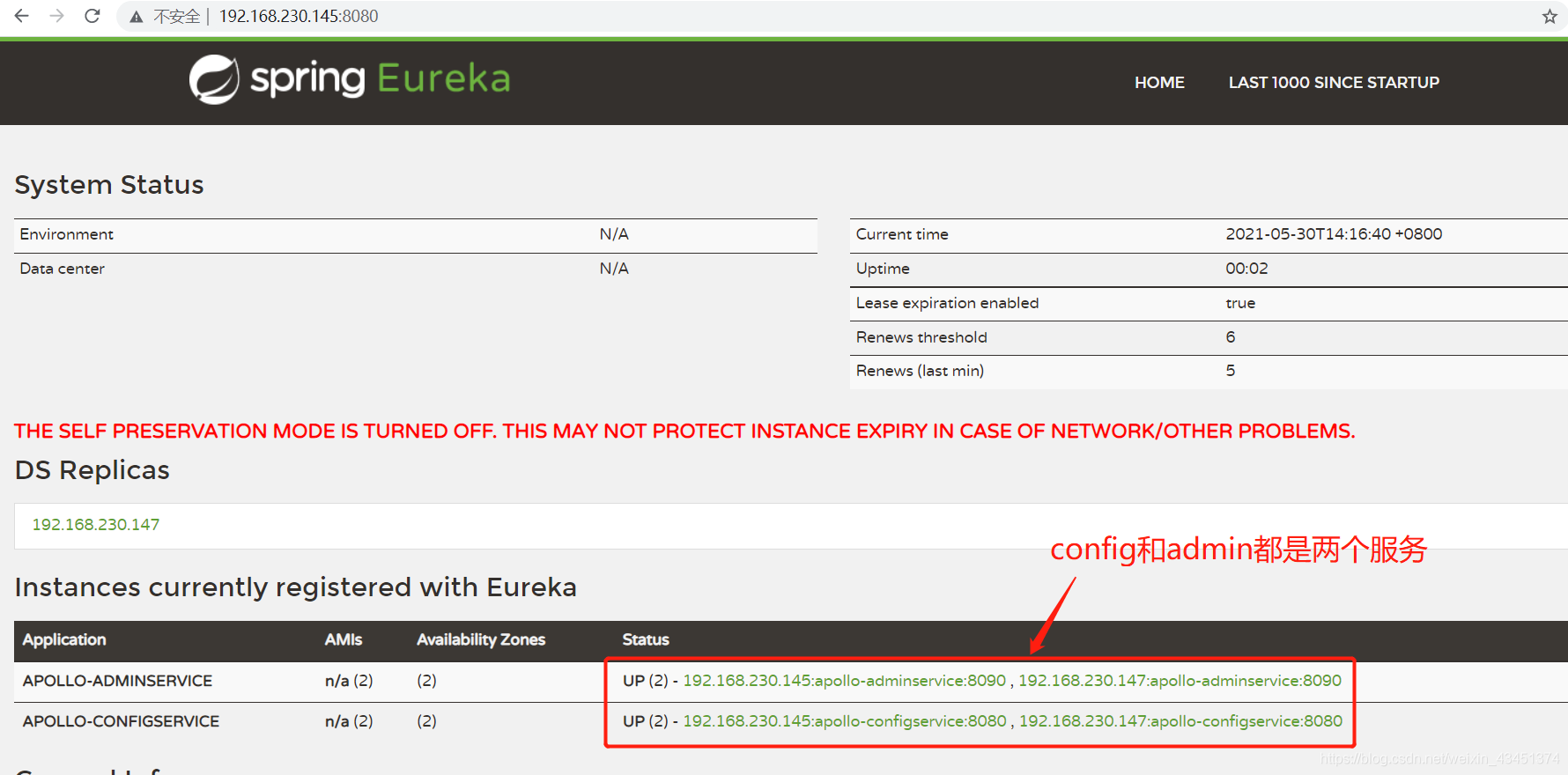
Task: Bookmark this page with star icon
Action: [x=1550, y=17]
